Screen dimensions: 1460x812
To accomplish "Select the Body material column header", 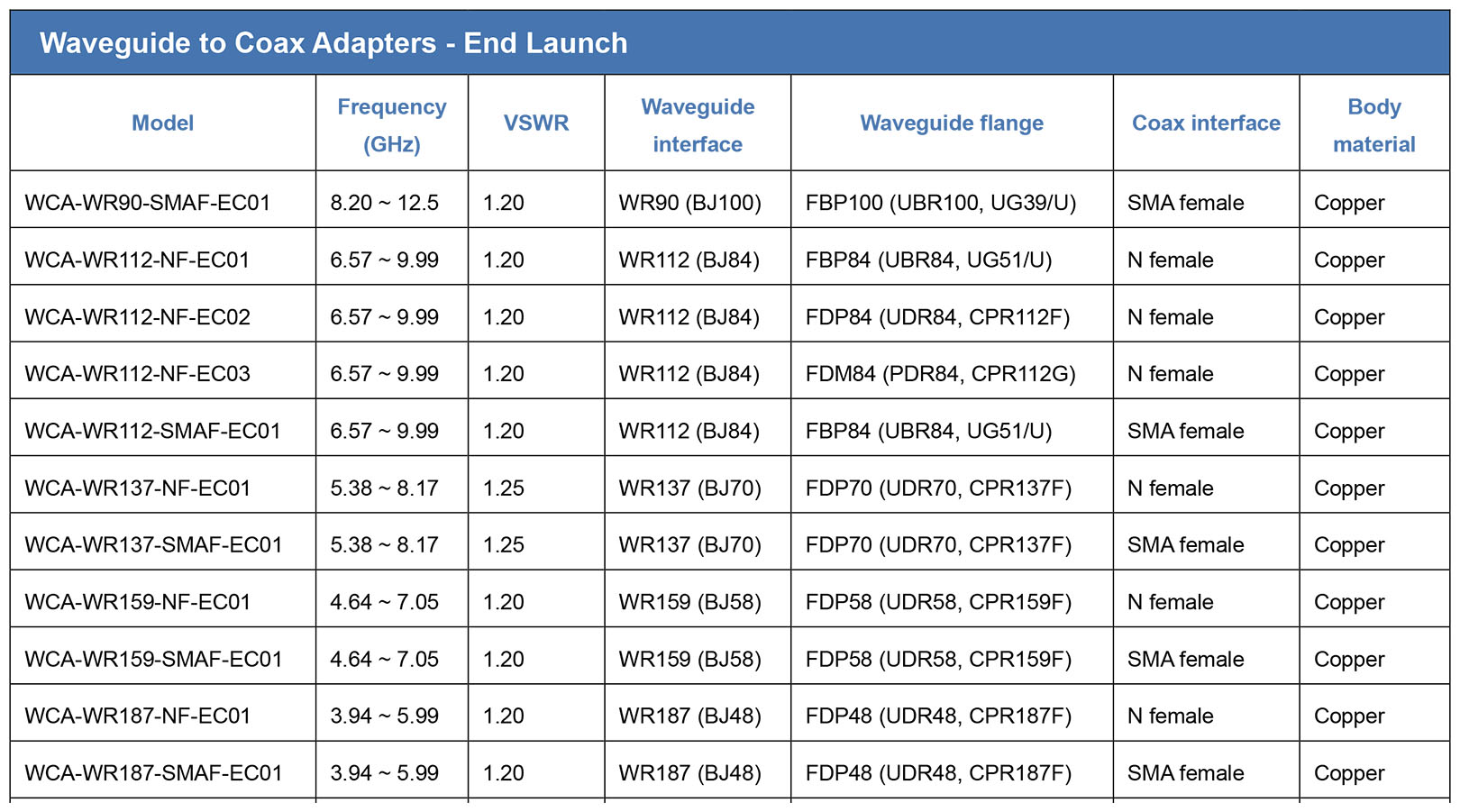I will [1374, 125].
